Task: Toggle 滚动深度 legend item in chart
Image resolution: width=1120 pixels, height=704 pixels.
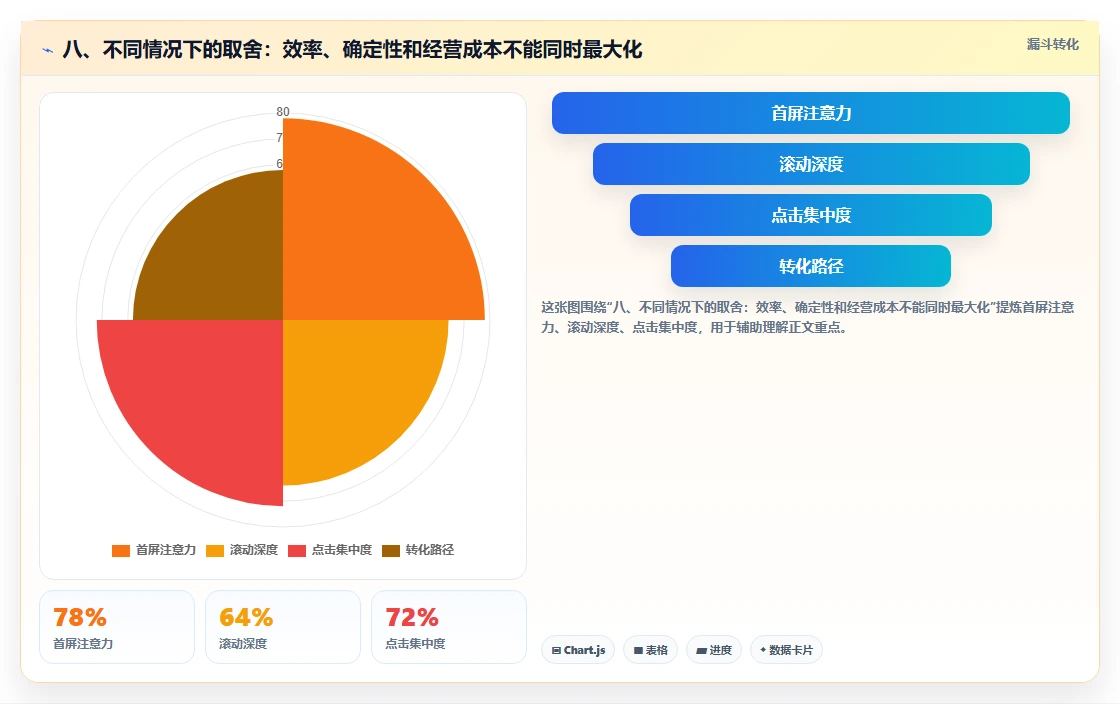Action: 241,550
